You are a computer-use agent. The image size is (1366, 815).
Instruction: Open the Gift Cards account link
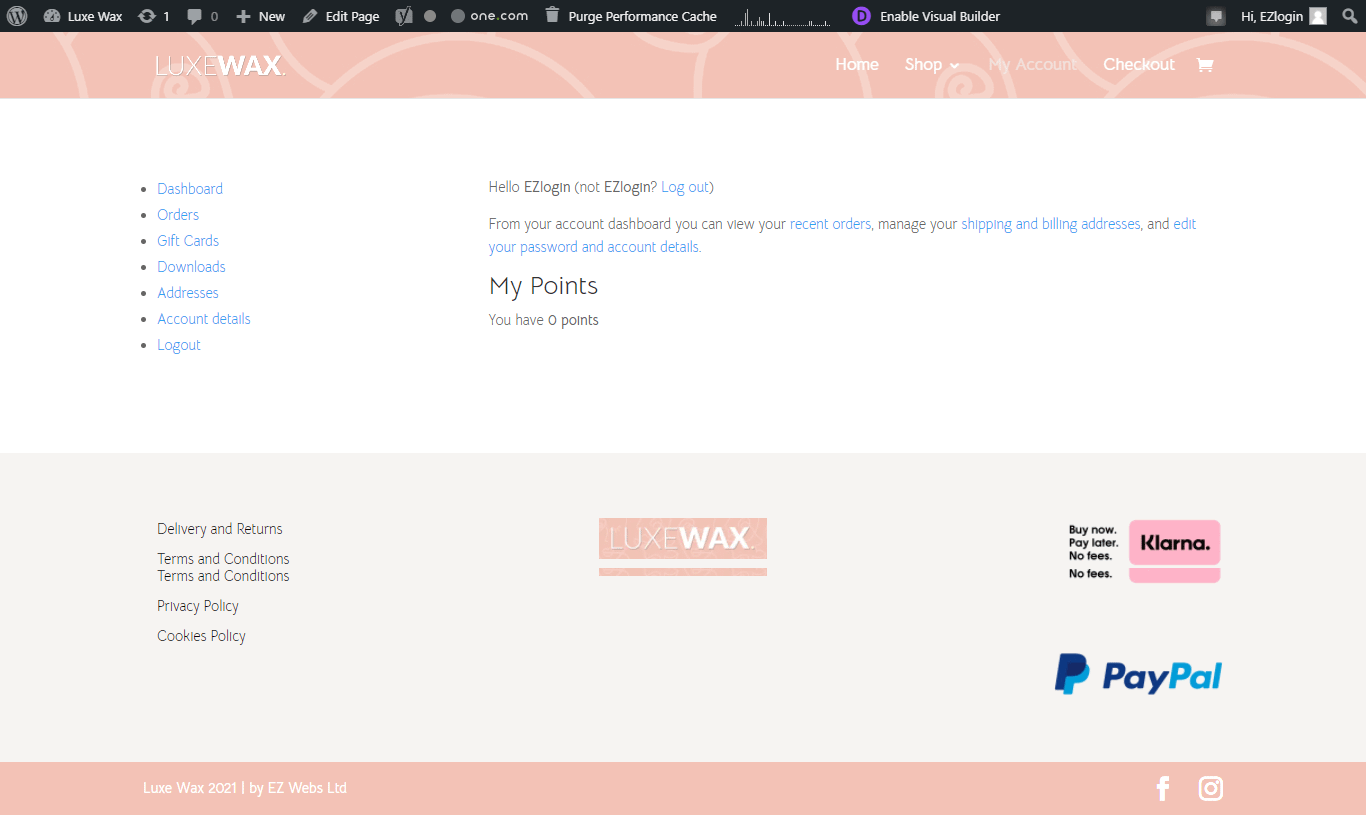pos(188,241)
